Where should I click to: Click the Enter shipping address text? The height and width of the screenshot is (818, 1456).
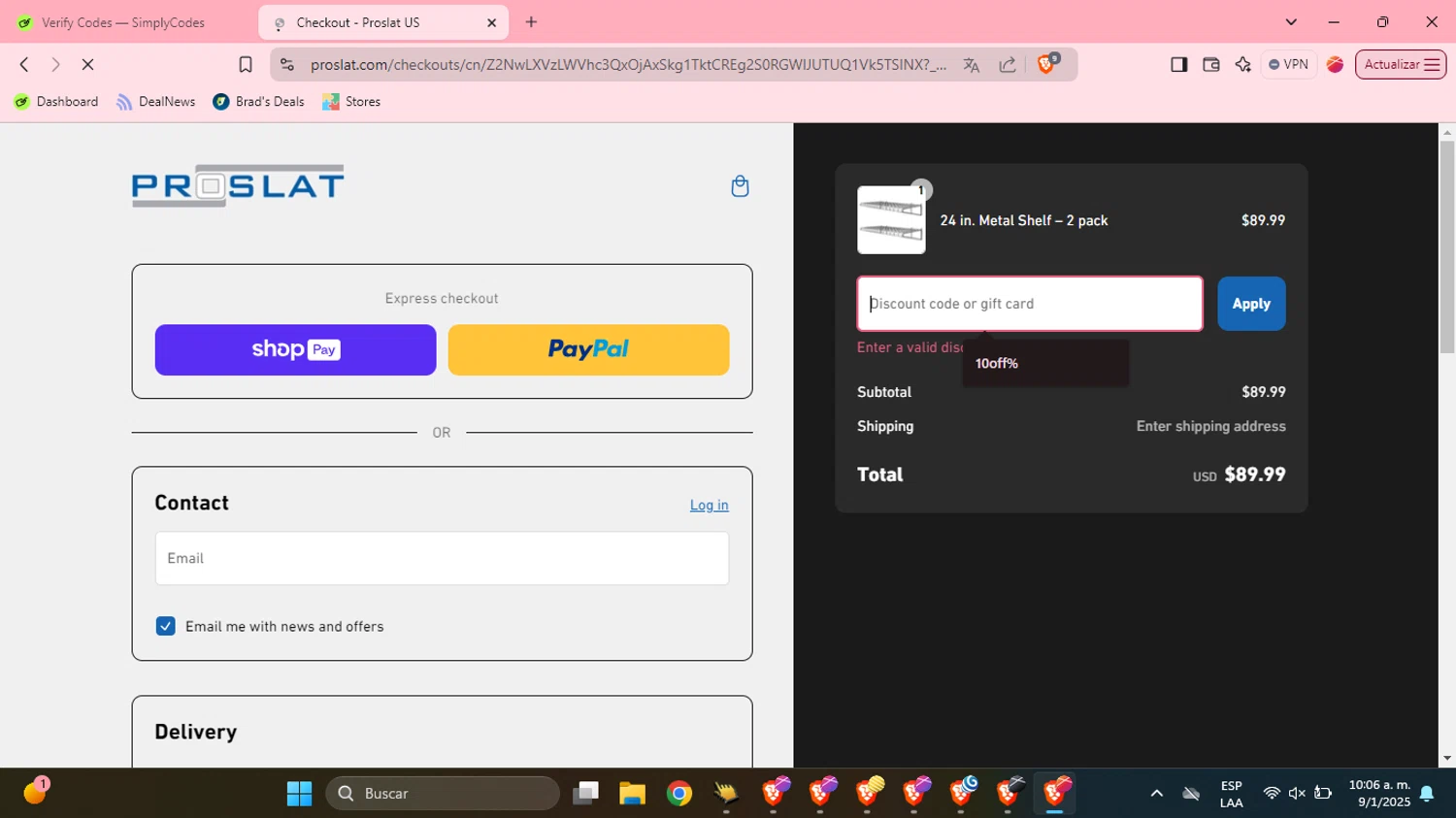click(x=1210, y=426)
